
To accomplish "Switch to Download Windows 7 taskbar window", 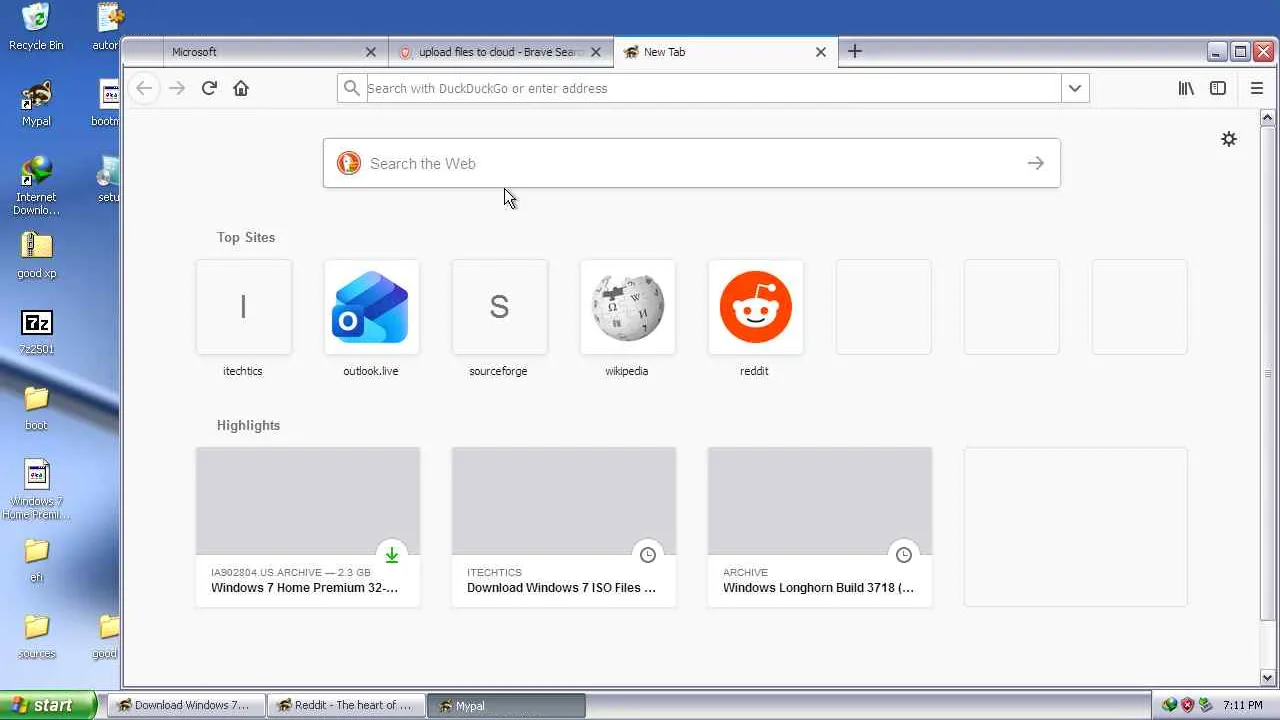I will 185,705.
